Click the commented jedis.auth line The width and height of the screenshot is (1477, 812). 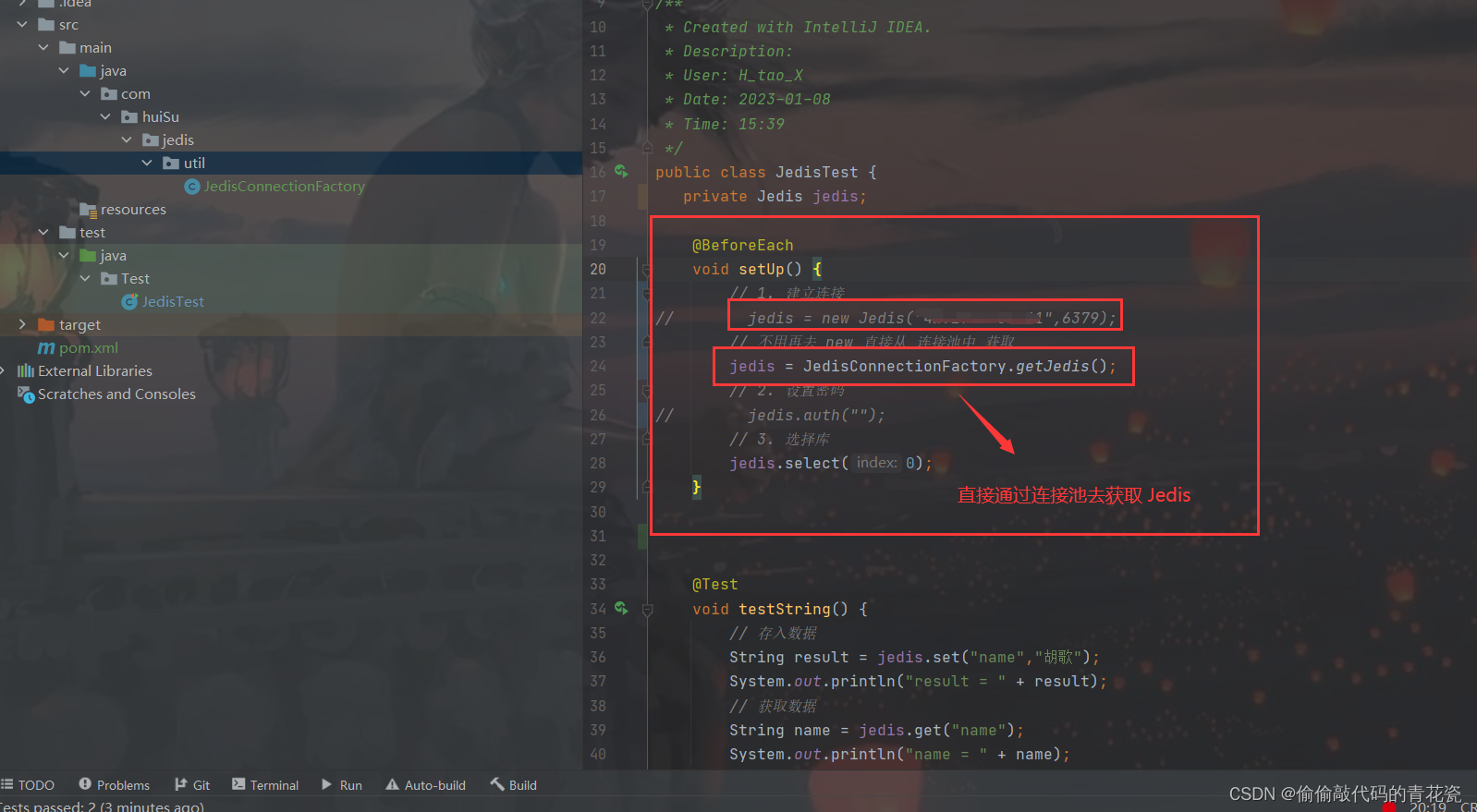[816, 416]
